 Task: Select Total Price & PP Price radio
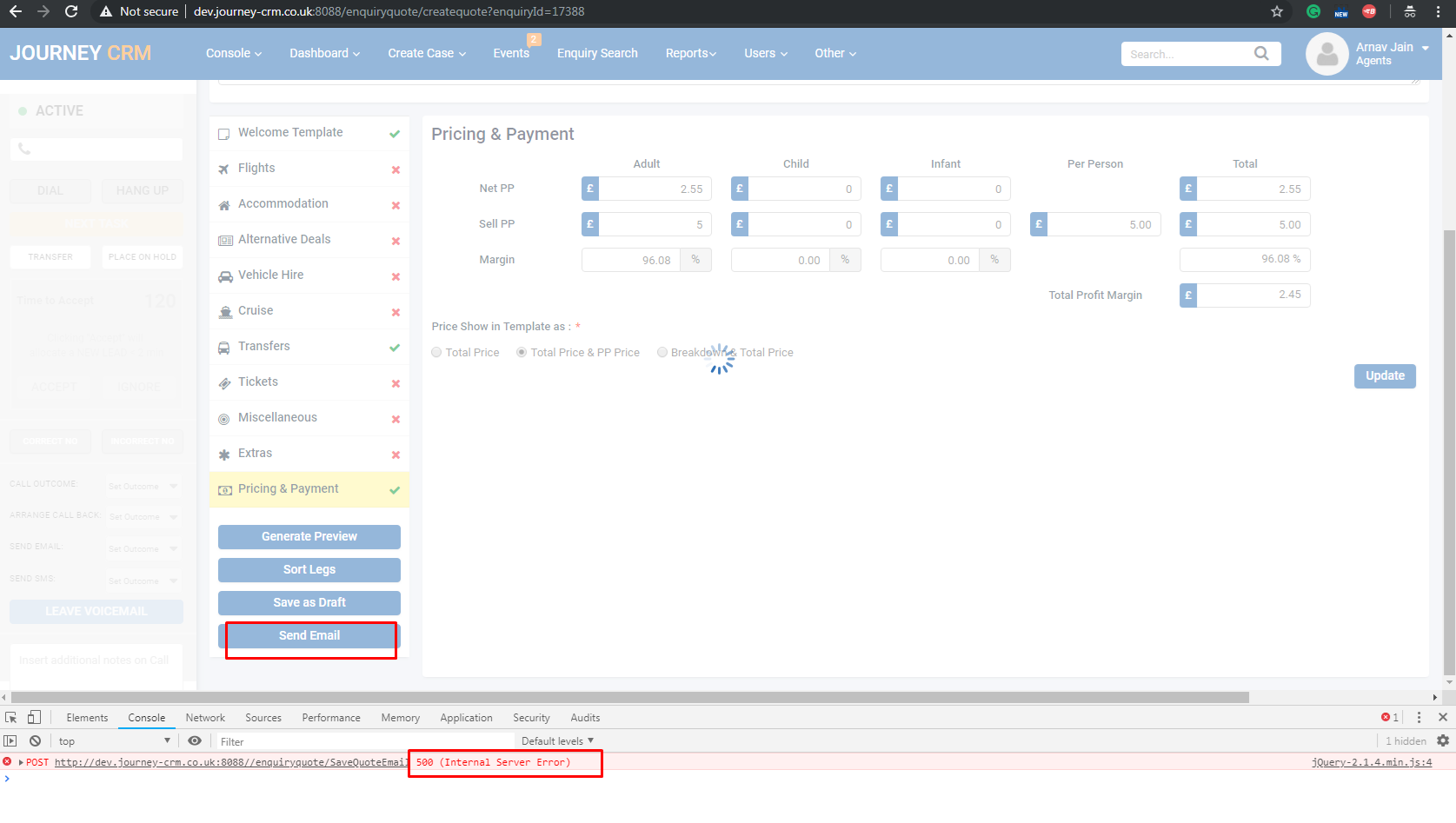[522, 353]
